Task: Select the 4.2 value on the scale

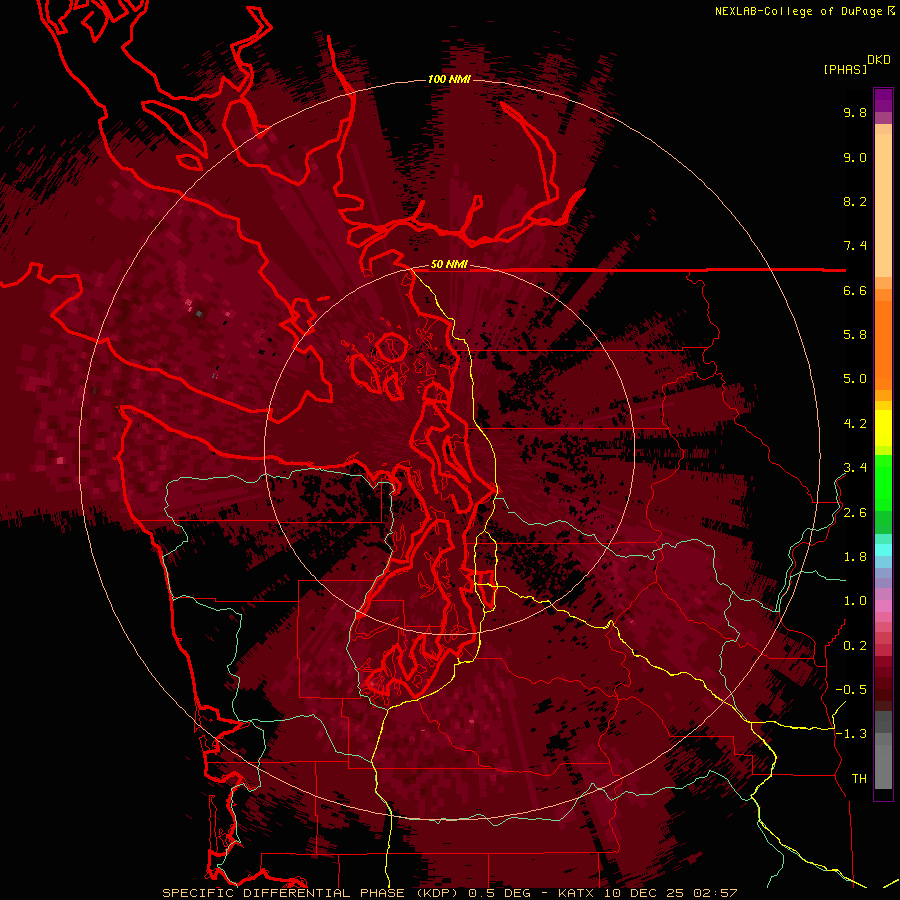Action: (855, 424)
